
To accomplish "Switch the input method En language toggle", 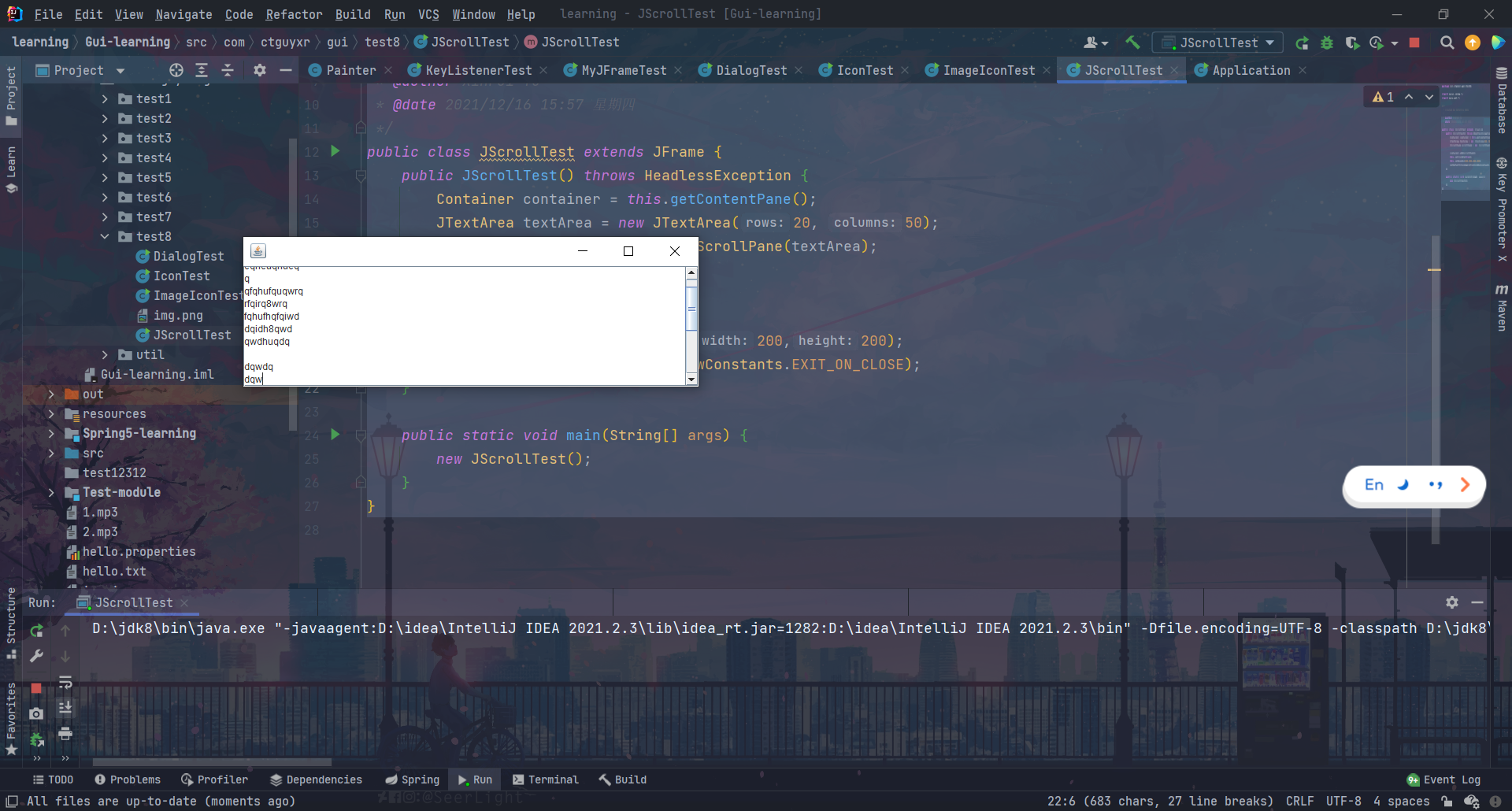I will click(1374, 485).
